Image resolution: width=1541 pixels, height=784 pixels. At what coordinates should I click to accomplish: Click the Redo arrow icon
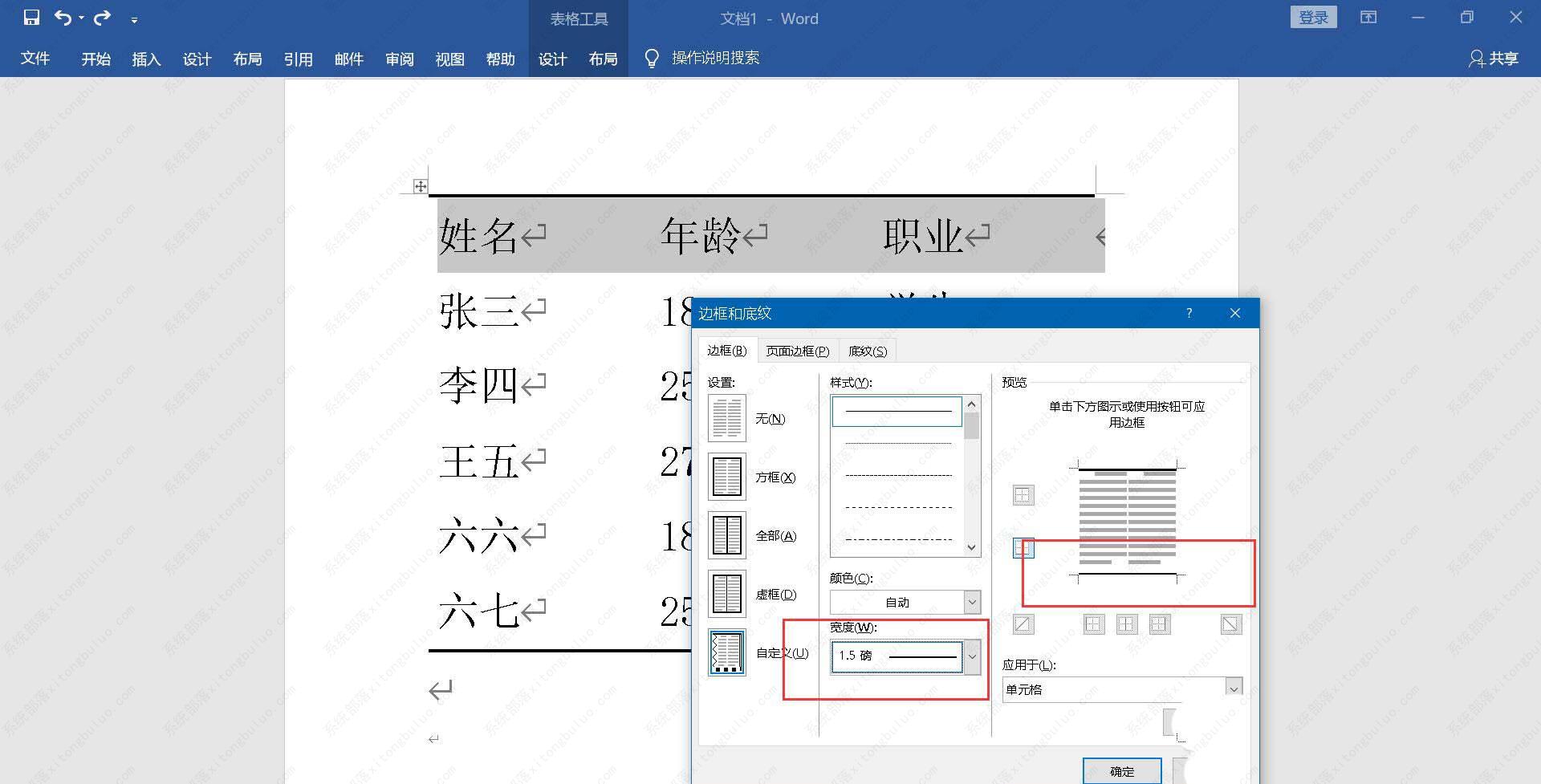(x=102, y=18)
